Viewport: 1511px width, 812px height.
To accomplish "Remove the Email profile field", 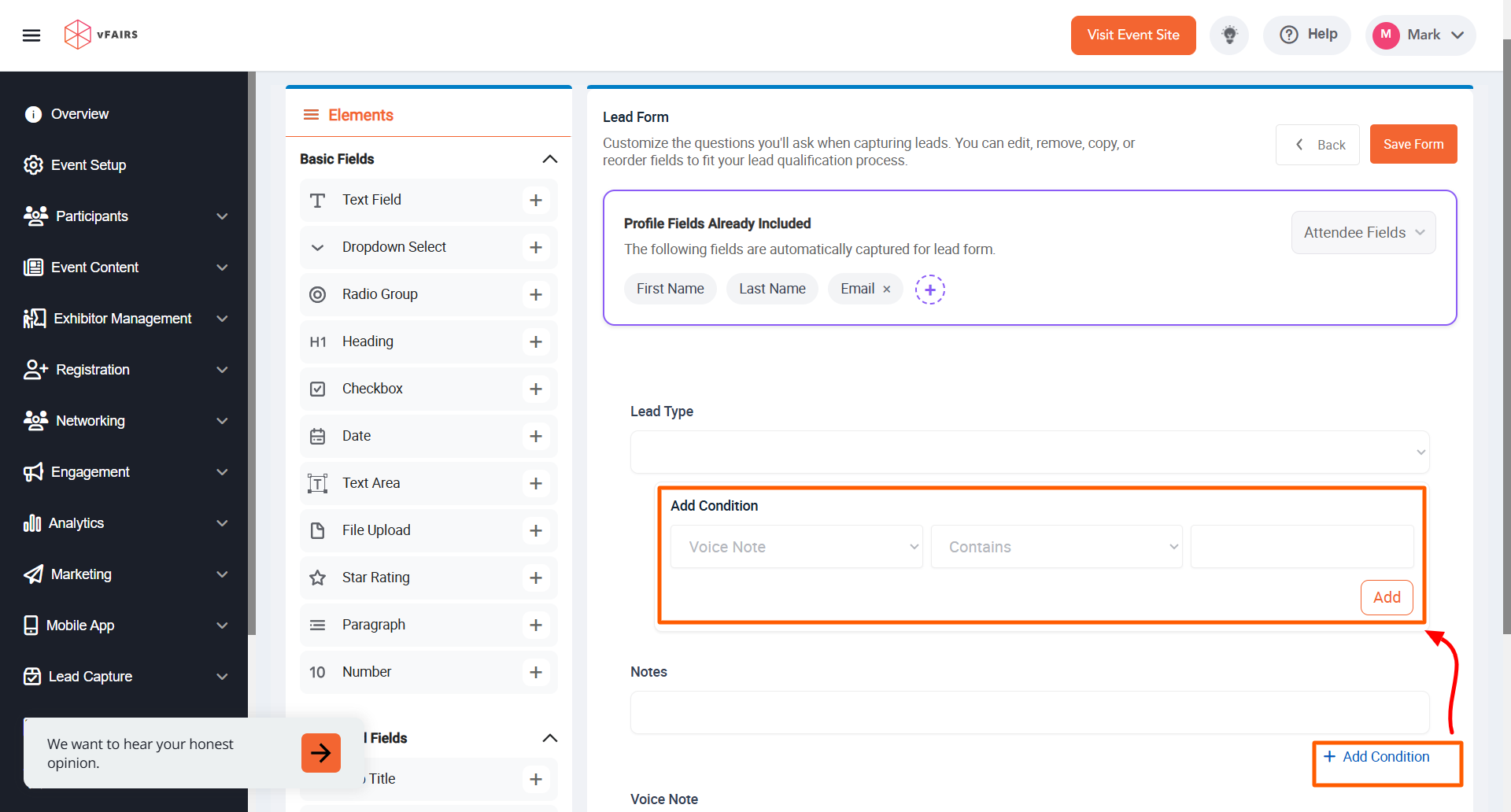I will tap(887, 290).
